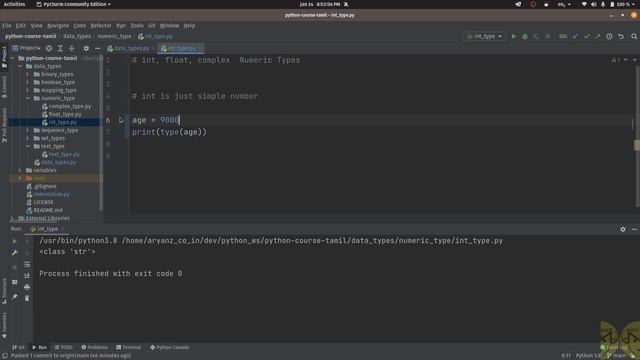Screen dimensions: 640x360
Task: Collapse the text_type folder
Action: 28,146
